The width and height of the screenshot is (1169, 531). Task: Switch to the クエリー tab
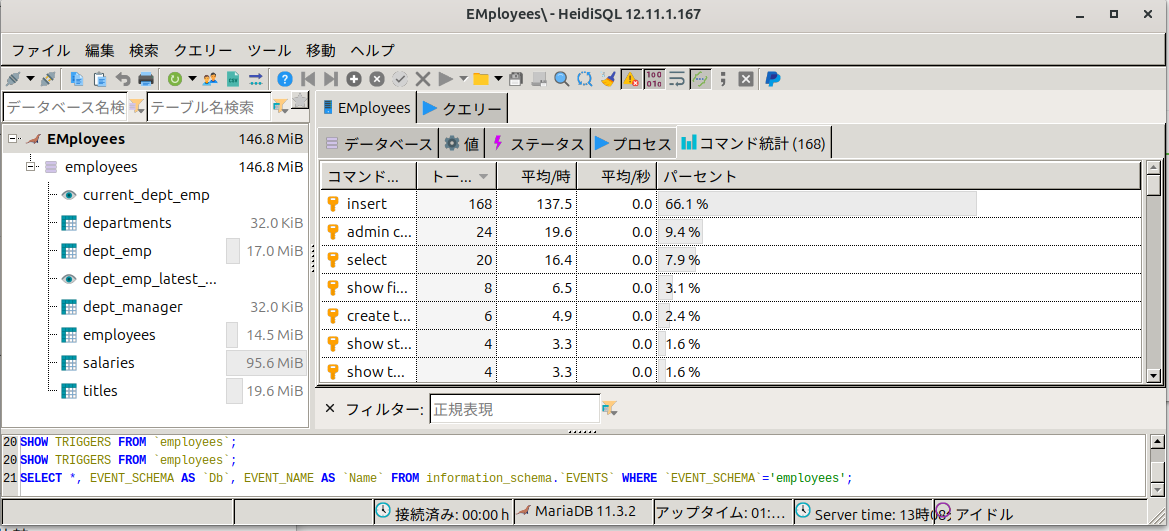click(463, 108)
